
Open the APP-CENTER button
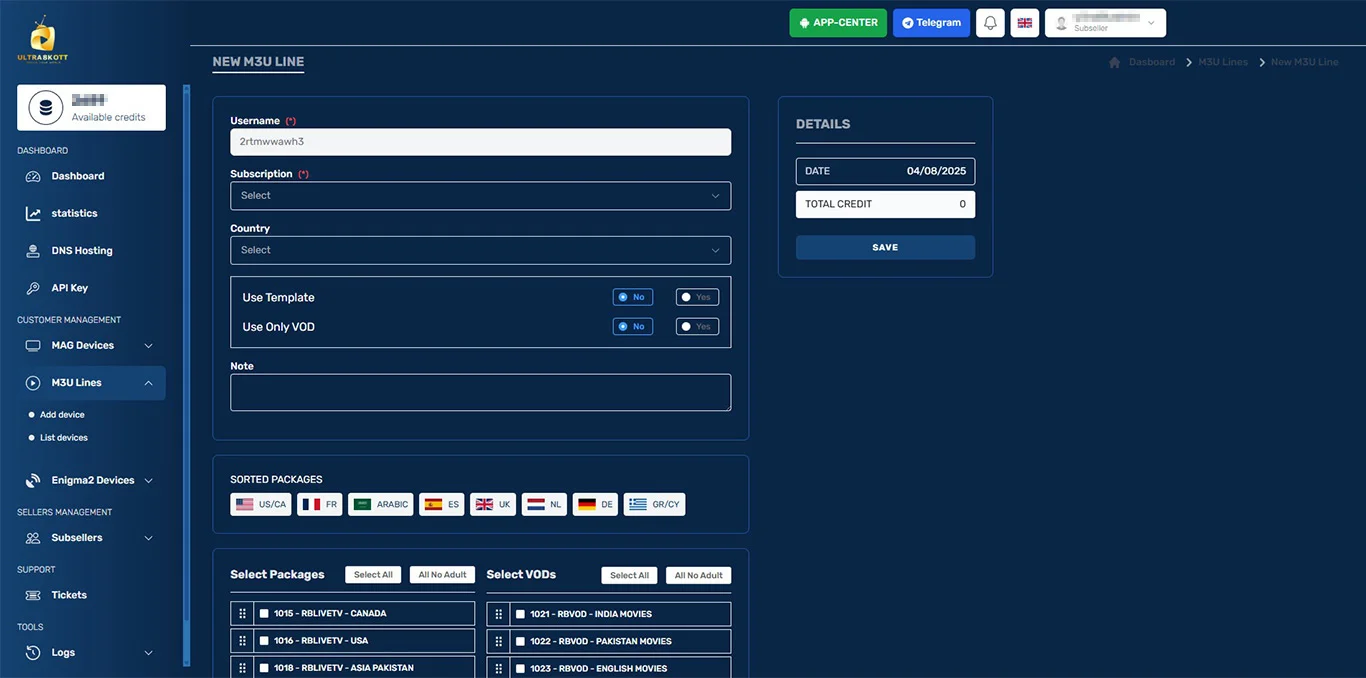[837, 23]
